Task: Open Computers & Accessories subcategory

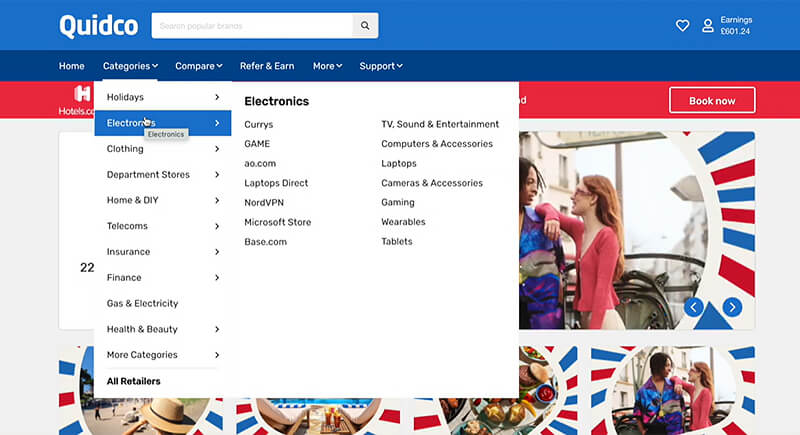Action: [x=437, y=144]
